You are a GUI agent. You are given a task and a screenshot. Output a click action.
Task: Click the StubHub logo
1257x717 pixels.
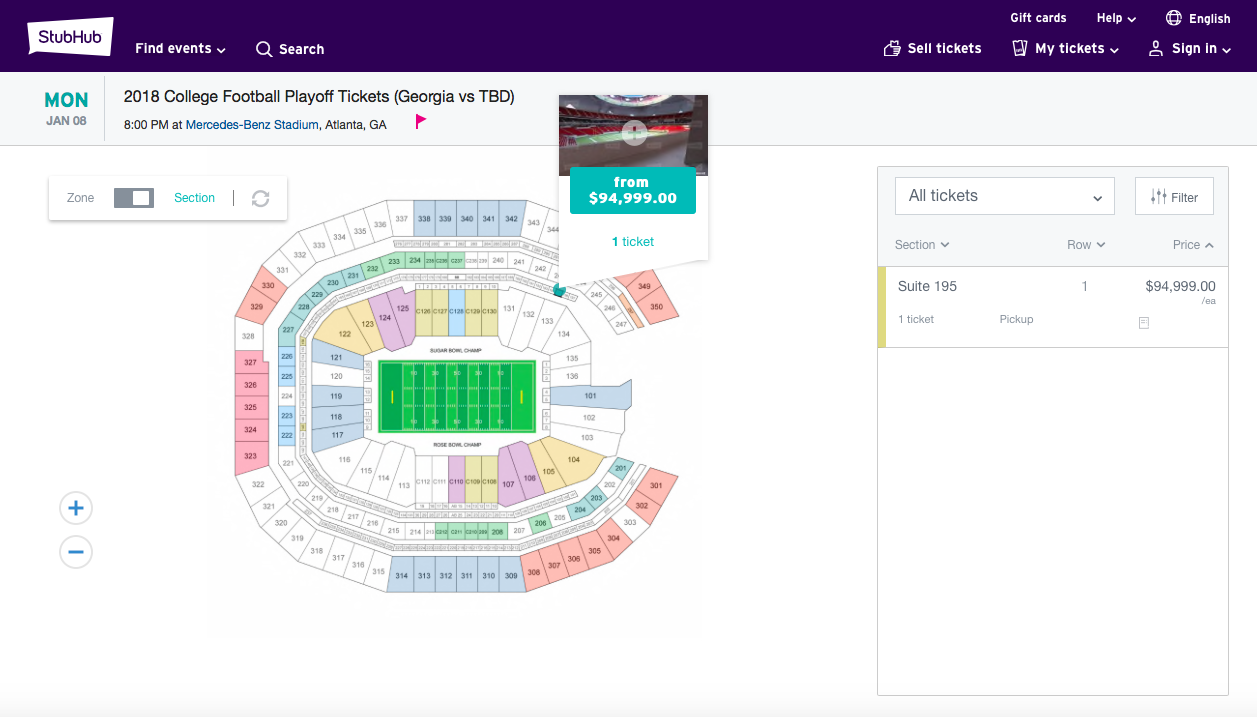coord(70,38)
